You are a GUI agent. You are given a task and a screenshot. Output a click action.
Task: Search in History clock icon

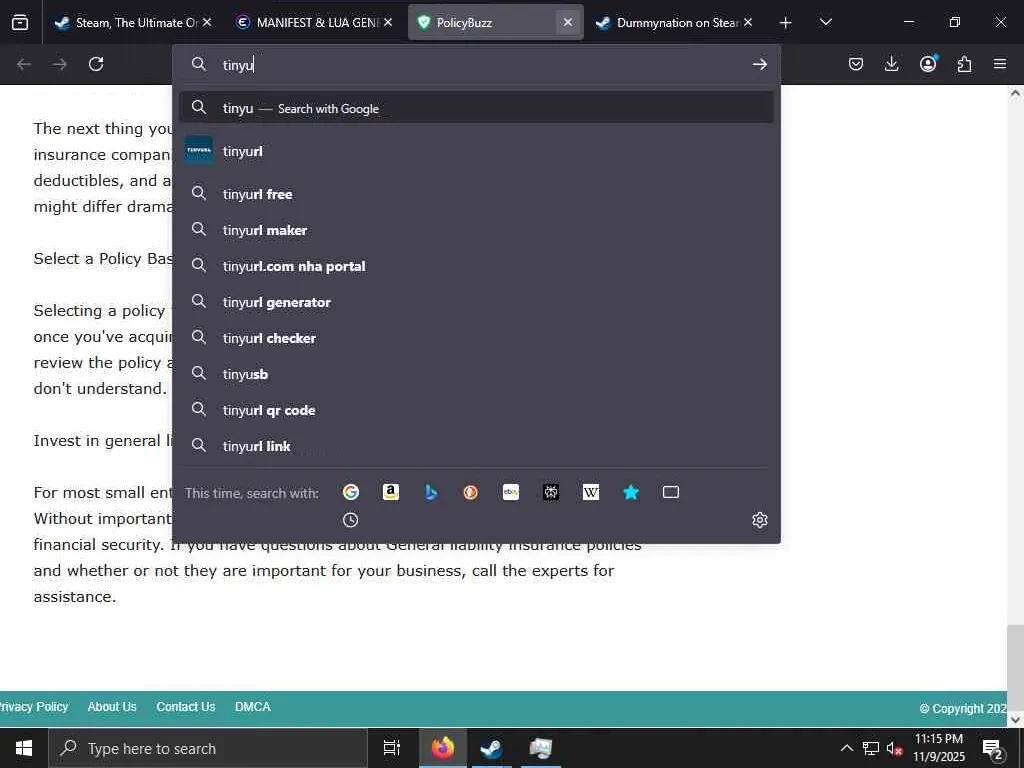tap(351, 520)
